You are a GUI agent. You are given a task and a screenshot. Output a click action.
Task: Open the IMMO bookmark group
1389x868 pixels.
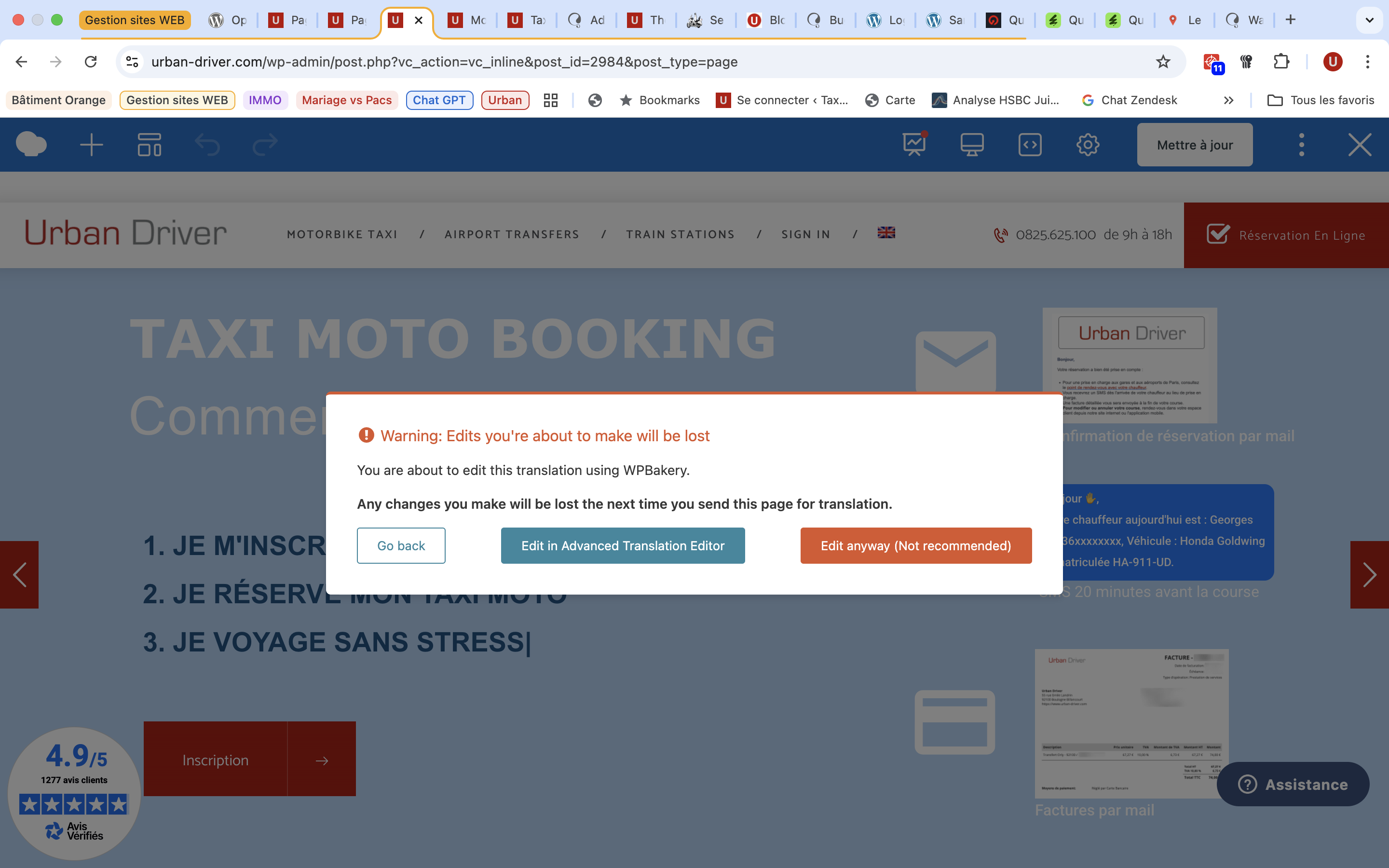pyautogui.click(x=265, y=100)
